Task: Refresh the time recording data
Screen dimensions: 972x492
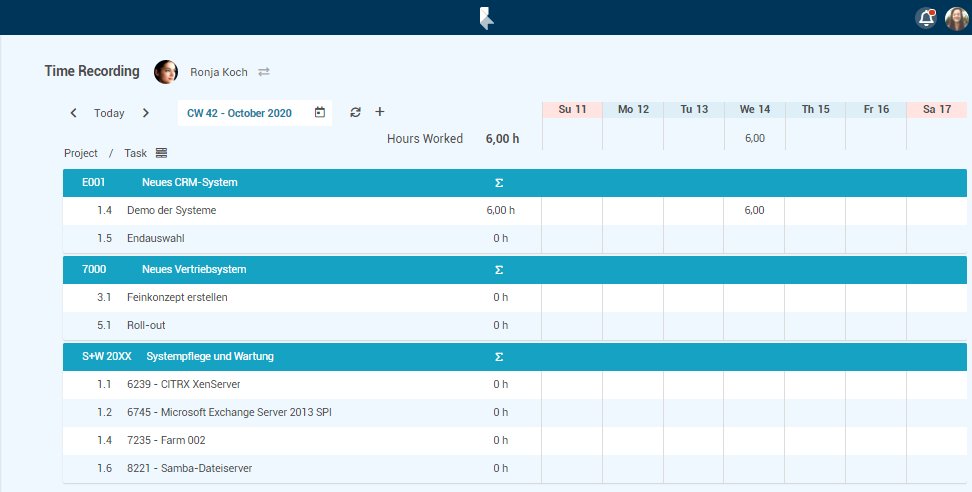Action: (355, 113)
